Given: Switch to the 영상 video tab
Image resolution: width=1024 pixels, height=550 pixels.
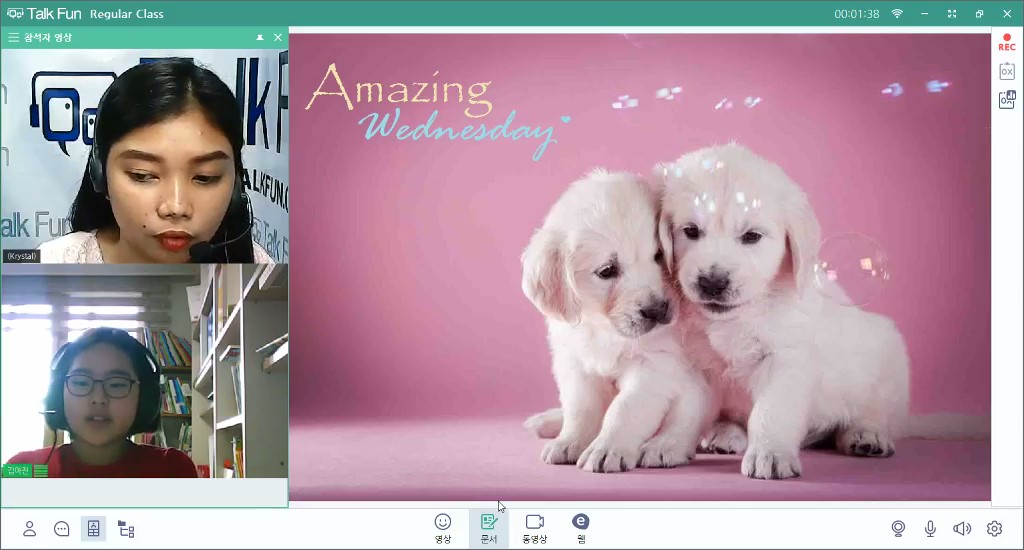Looking at the screenshot, I should pos(442,528).
